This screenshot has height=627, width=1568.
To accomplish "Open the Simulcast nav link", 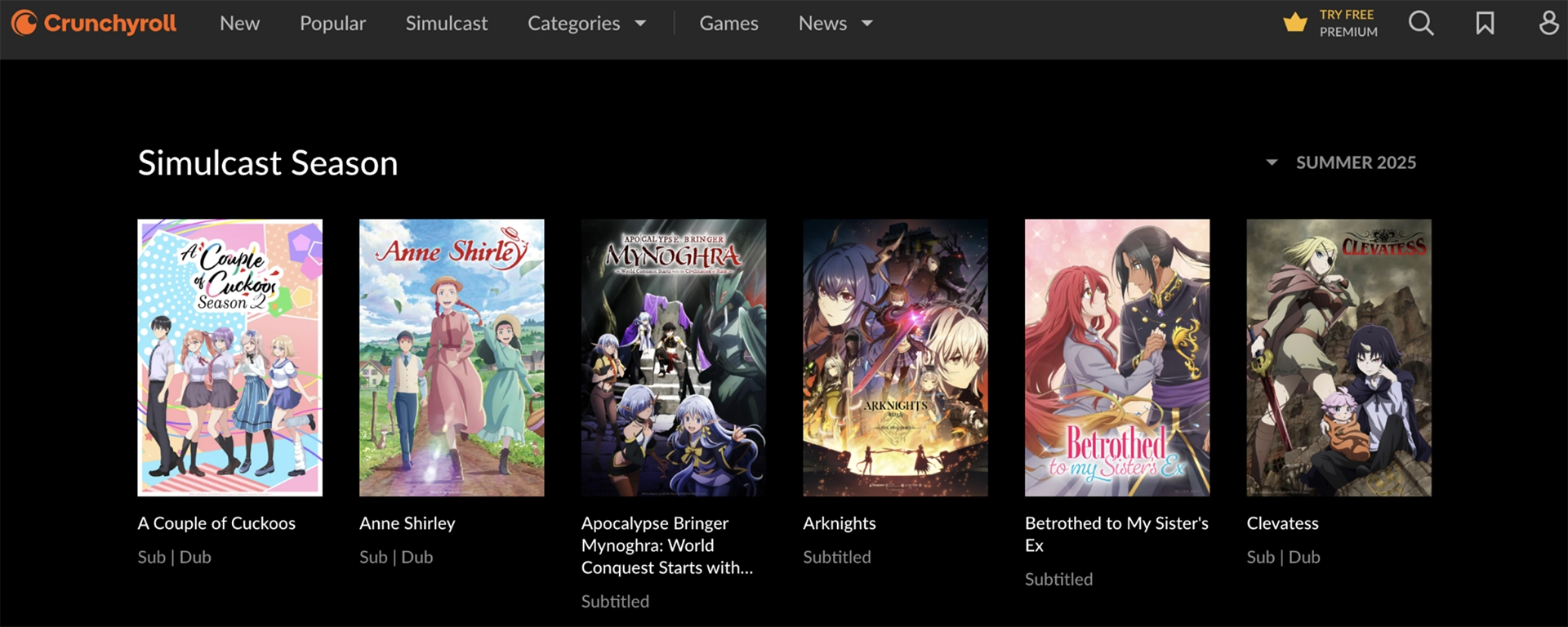I will 447,24.
